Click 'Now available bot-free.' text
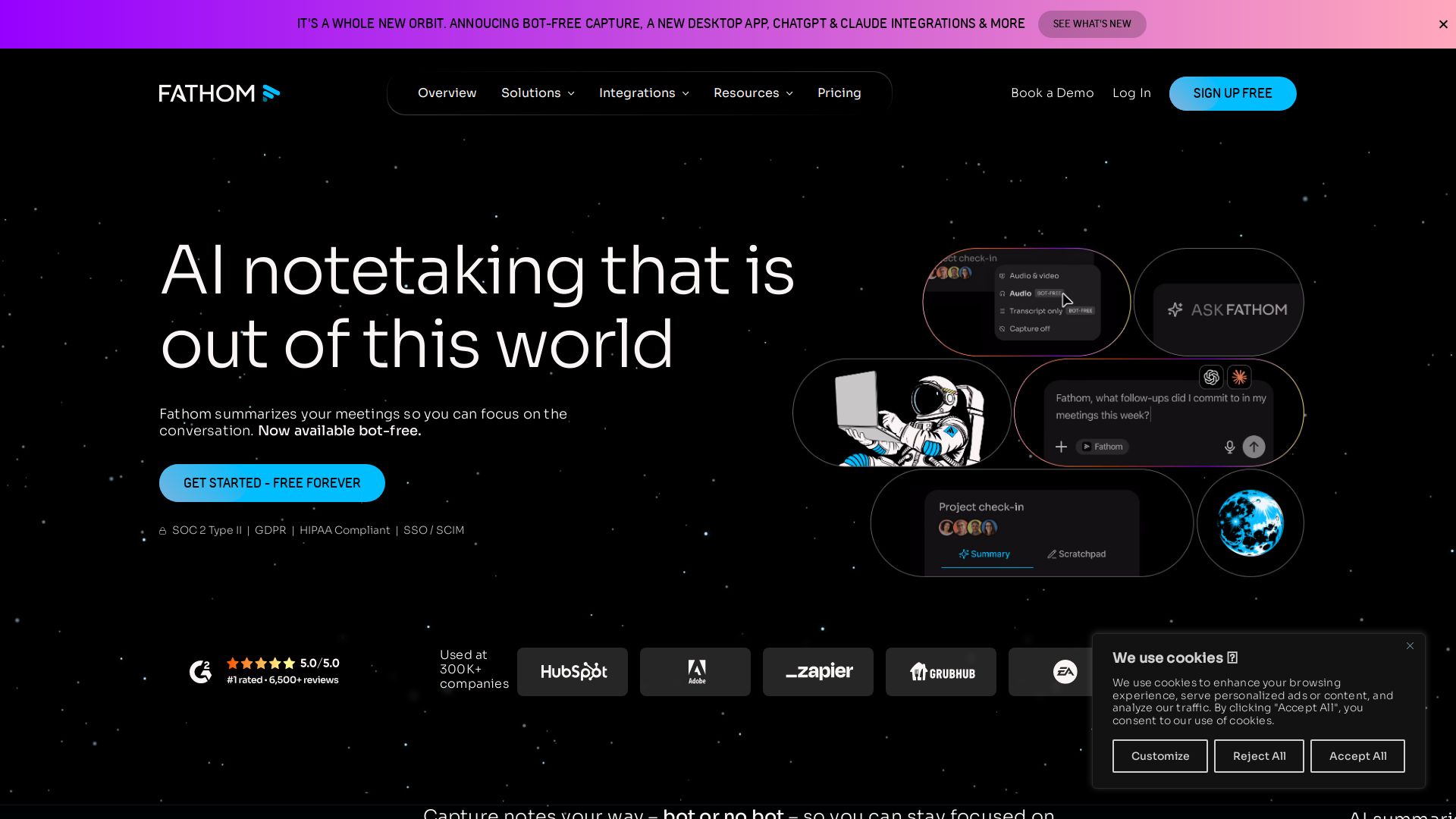The height and width of the screenshot is (819, 1456). click(x=340, y=431)
